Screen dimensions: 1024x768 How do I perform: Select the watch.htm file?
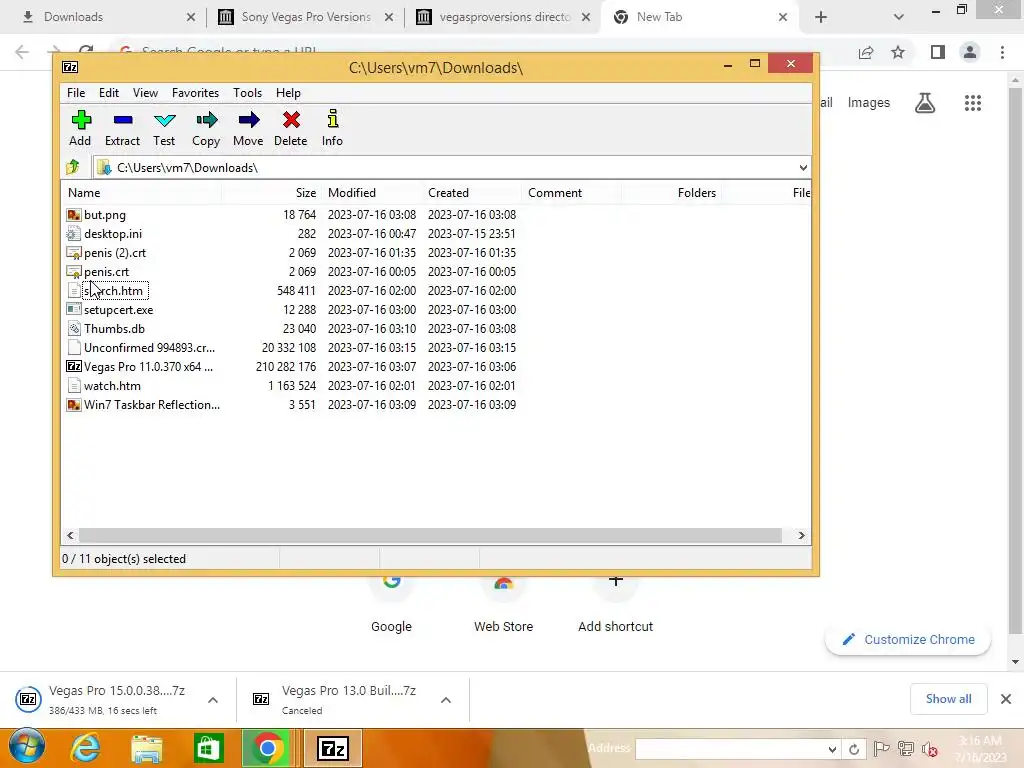click(112, 386)
